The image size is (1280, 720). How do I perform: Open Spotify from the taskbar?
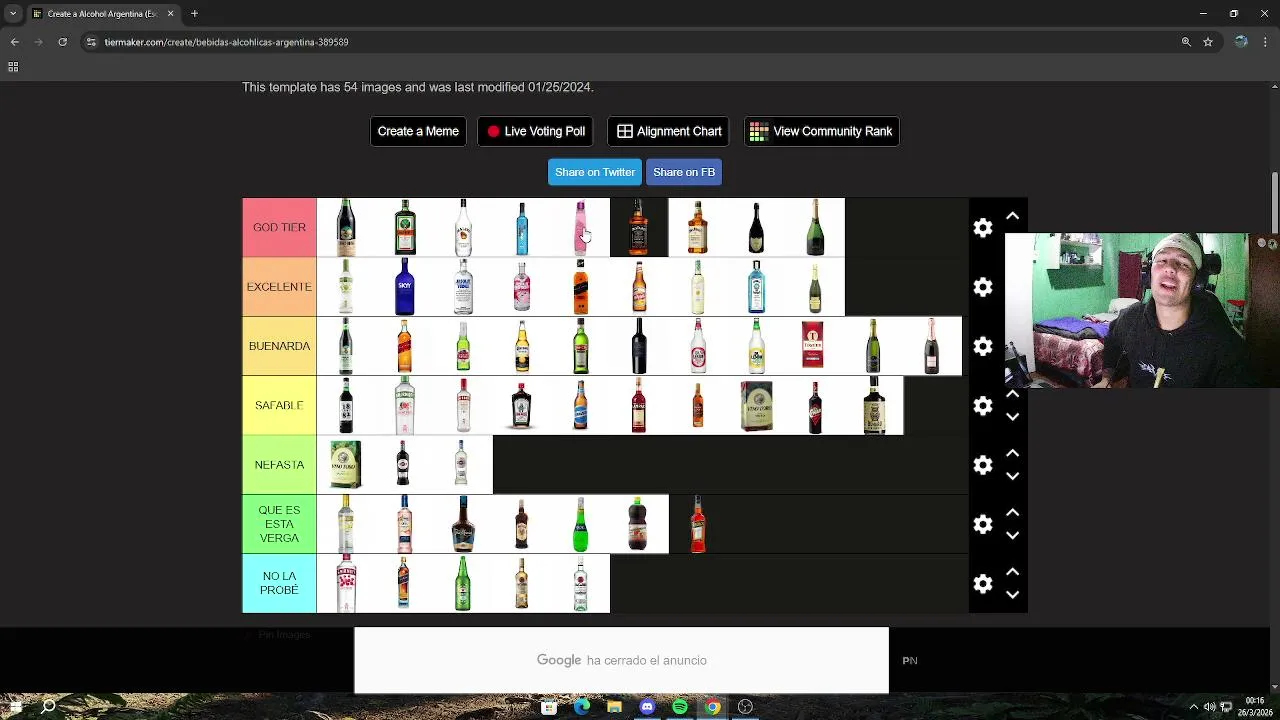click(680, 707)
